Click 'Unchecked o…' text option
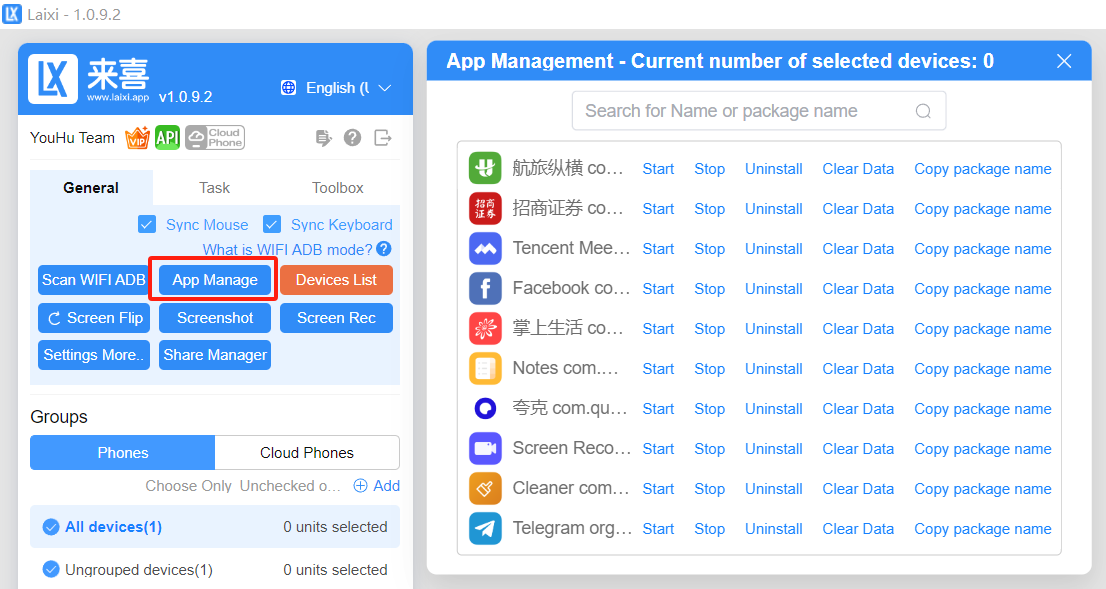This screenshot has width=1106, height=589. pyautogui.click(x=290, y=486)
